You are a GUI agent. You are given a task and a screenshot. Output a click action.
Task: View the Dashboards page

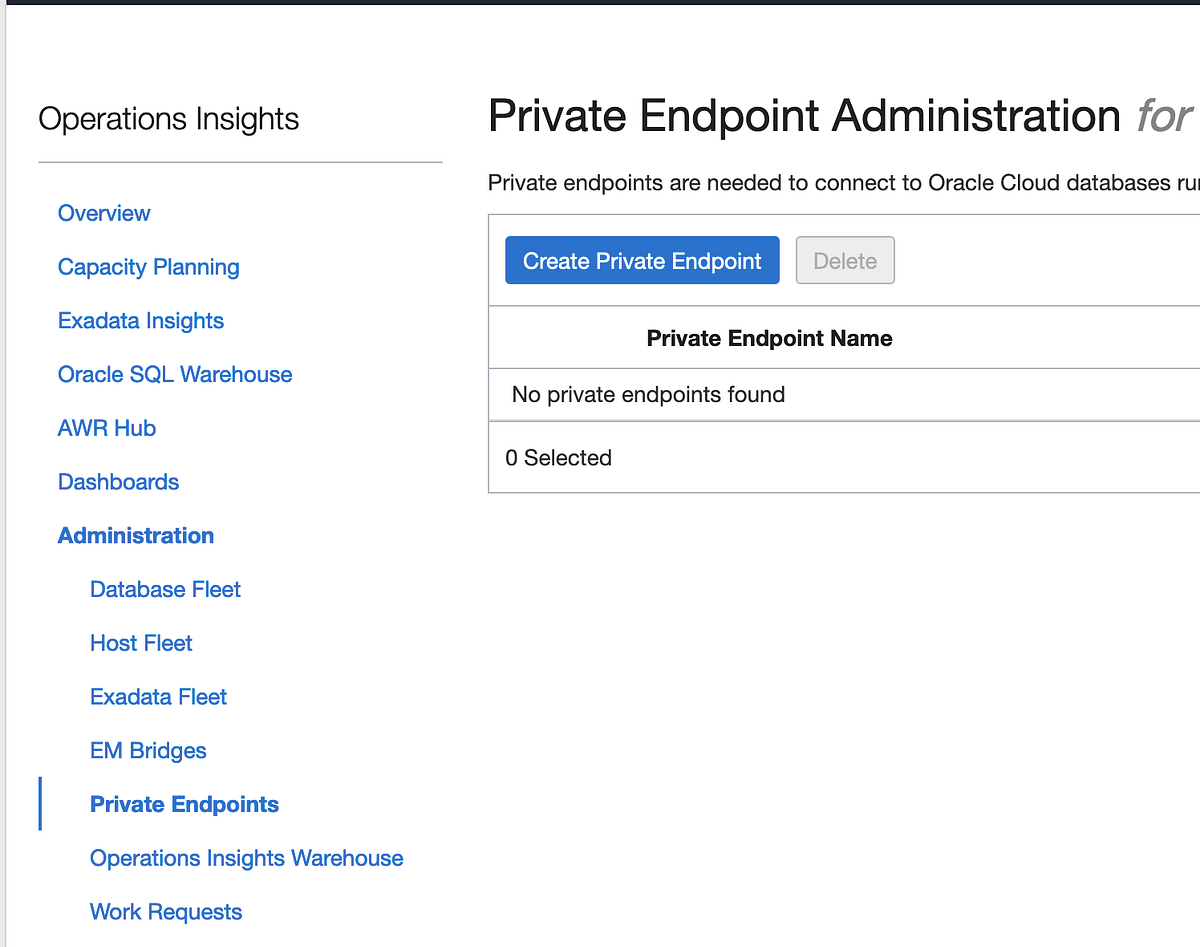[x=118, y=481]
